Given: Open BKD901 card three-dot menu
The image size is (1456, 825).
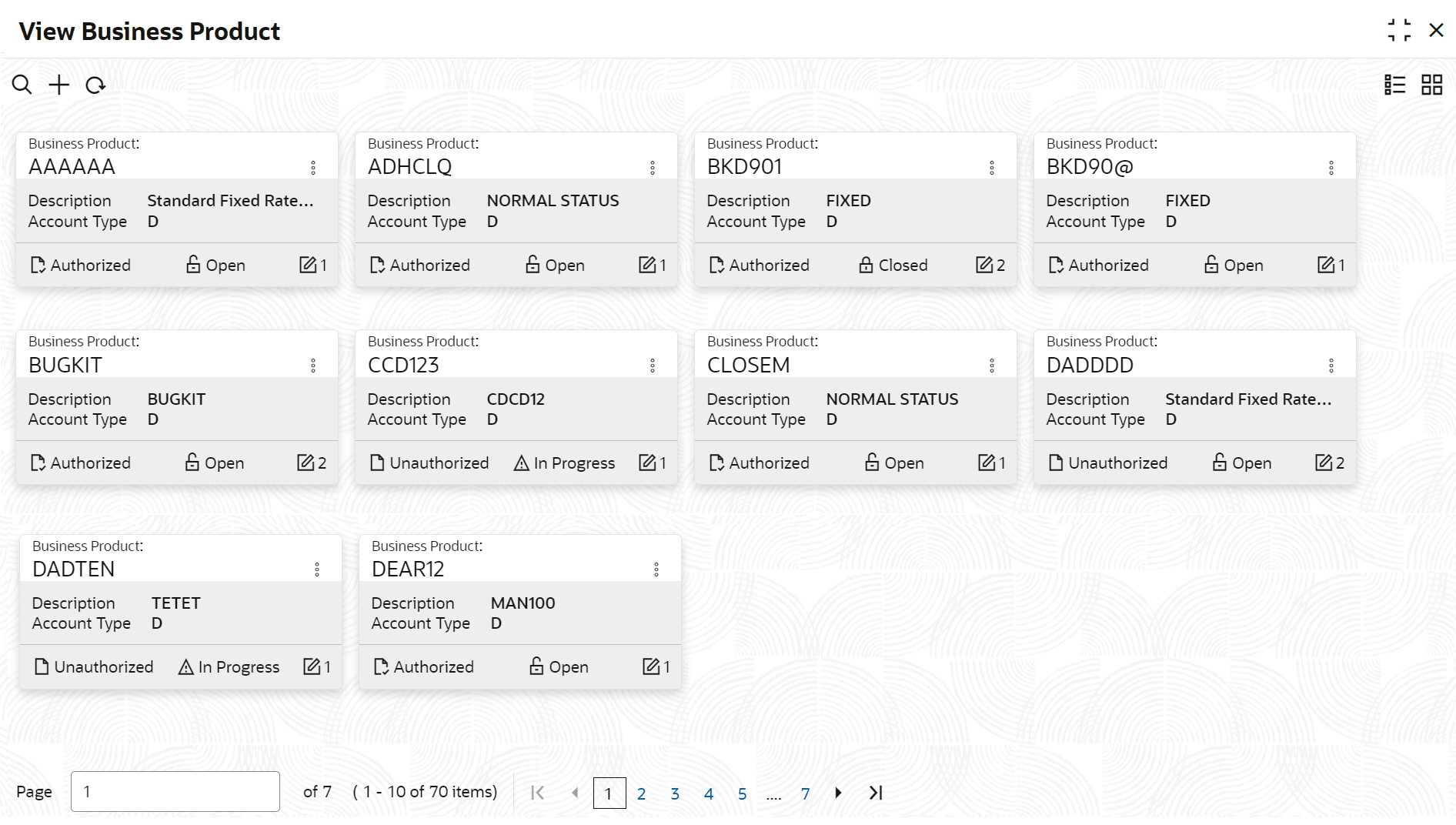Looking at the screenshot, I should click(992, 168).
